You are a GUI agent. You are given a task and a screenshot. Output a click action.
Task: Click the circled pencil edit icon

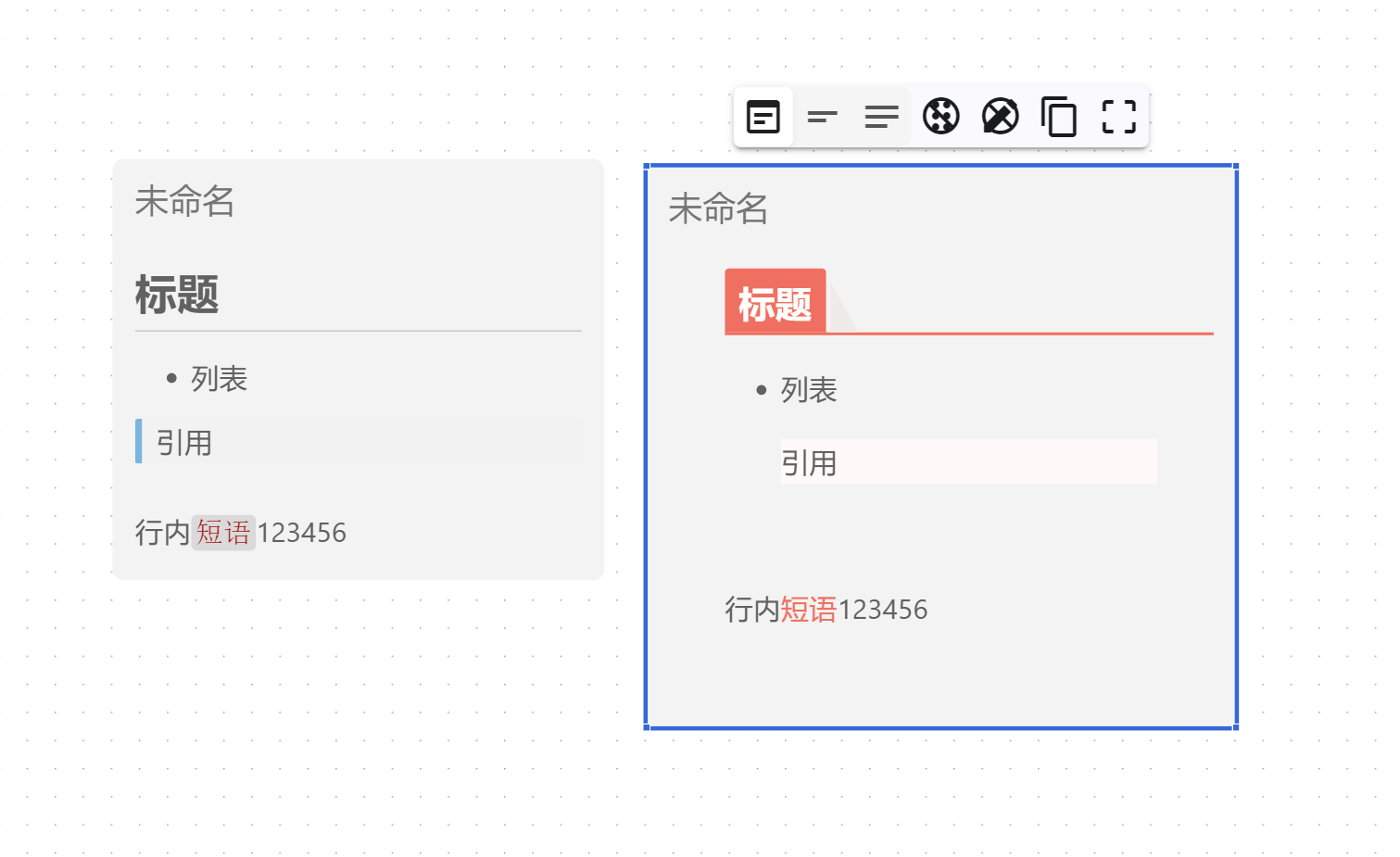(1000, 117)
